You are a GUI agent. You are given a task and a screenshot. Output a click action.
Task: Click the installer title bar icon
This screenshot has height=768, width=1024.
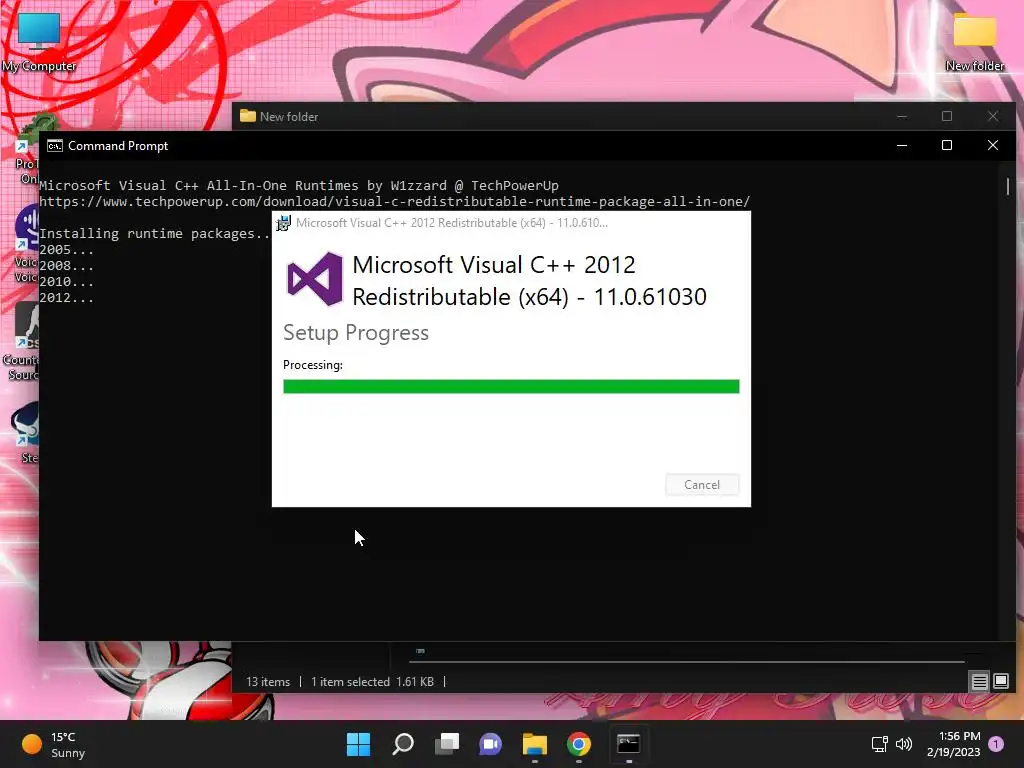coord(283,223)
